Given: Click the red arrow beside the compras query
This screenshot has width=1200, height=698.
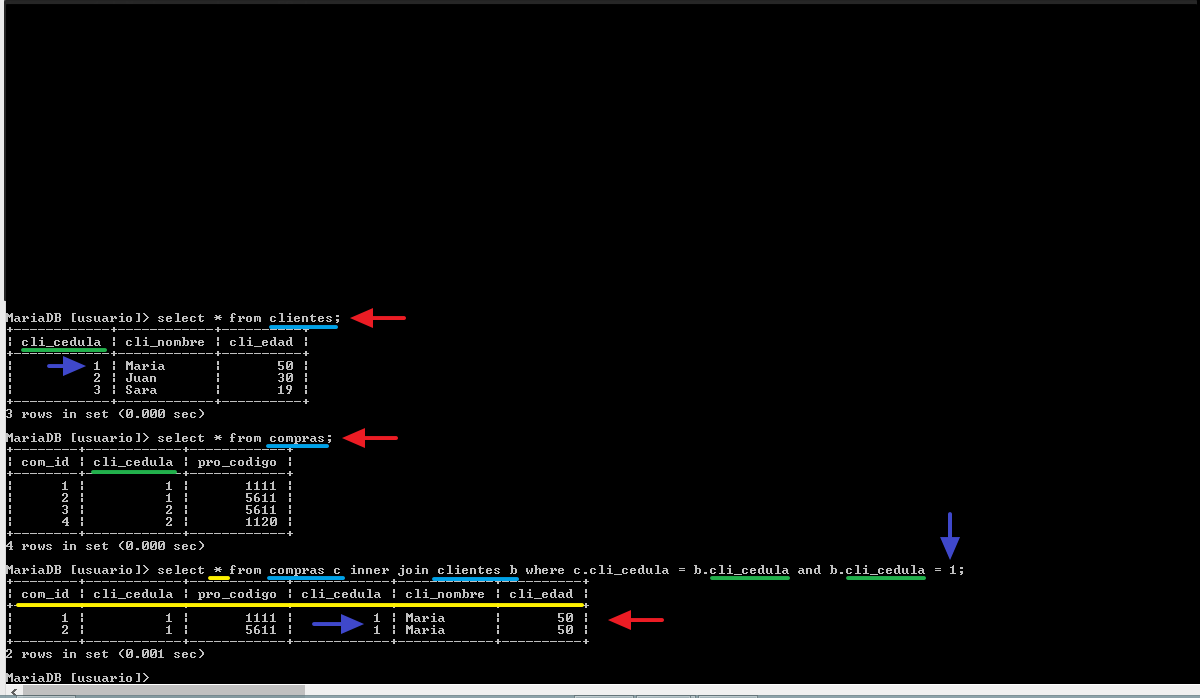Looking at the screenshot, I should pyautogui.click(x=370, y=438).
